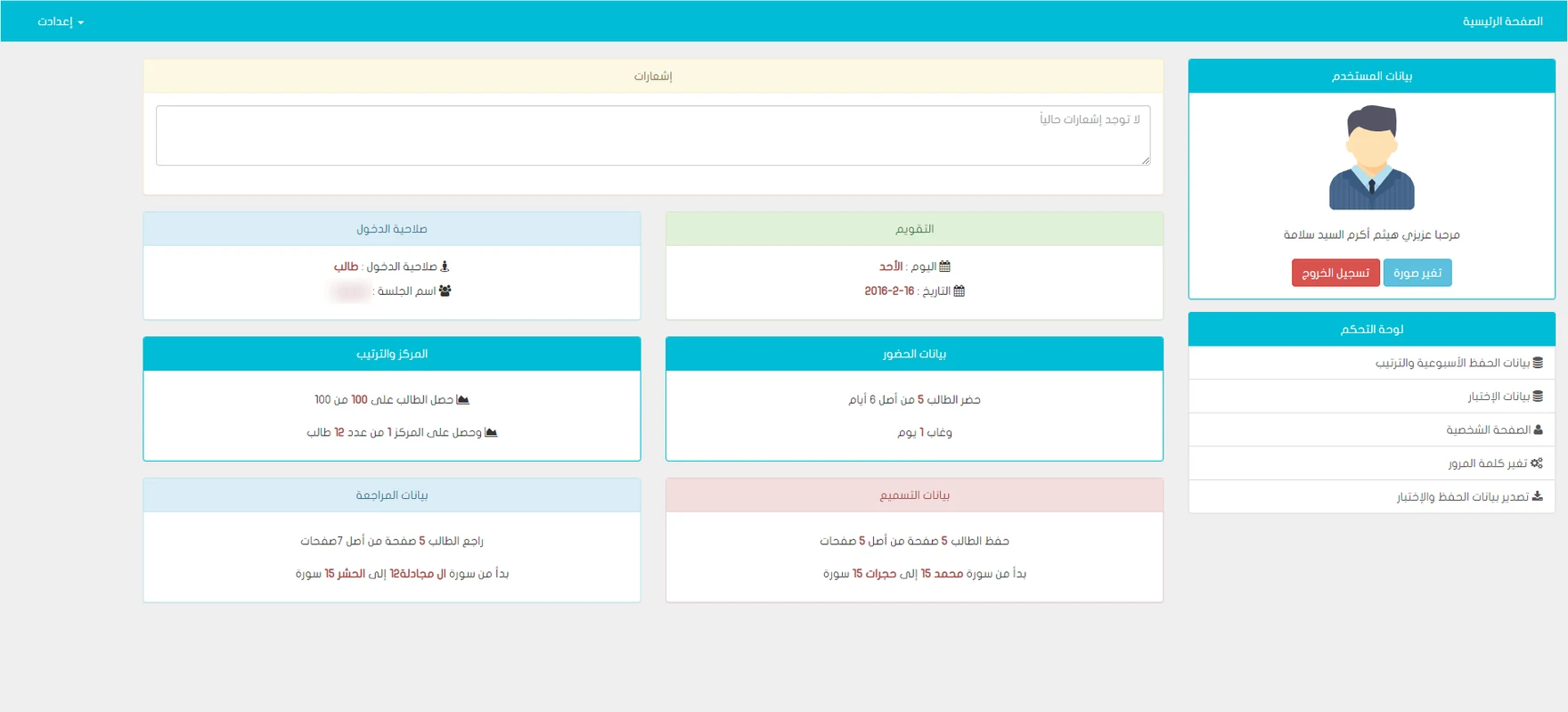Click the street-view icon beside صلاحية الدخول
Screen dimensions: 1568x712
(445, 266)
